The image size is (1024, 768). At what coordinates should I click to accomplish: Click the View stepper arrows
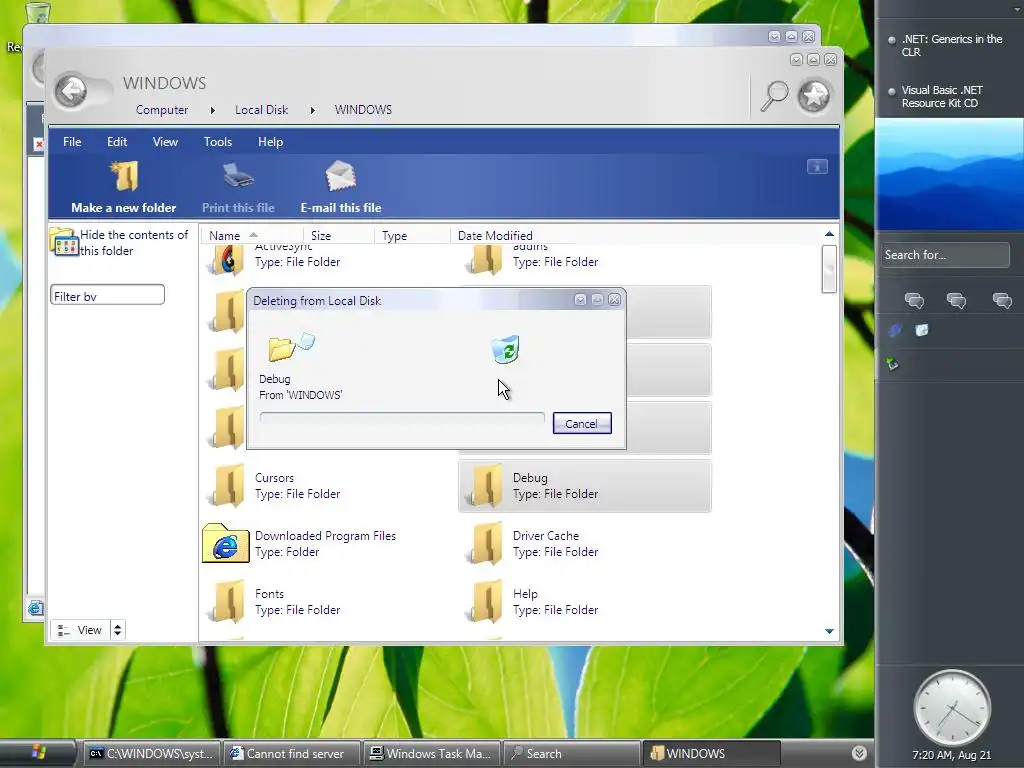pos(118,630)
